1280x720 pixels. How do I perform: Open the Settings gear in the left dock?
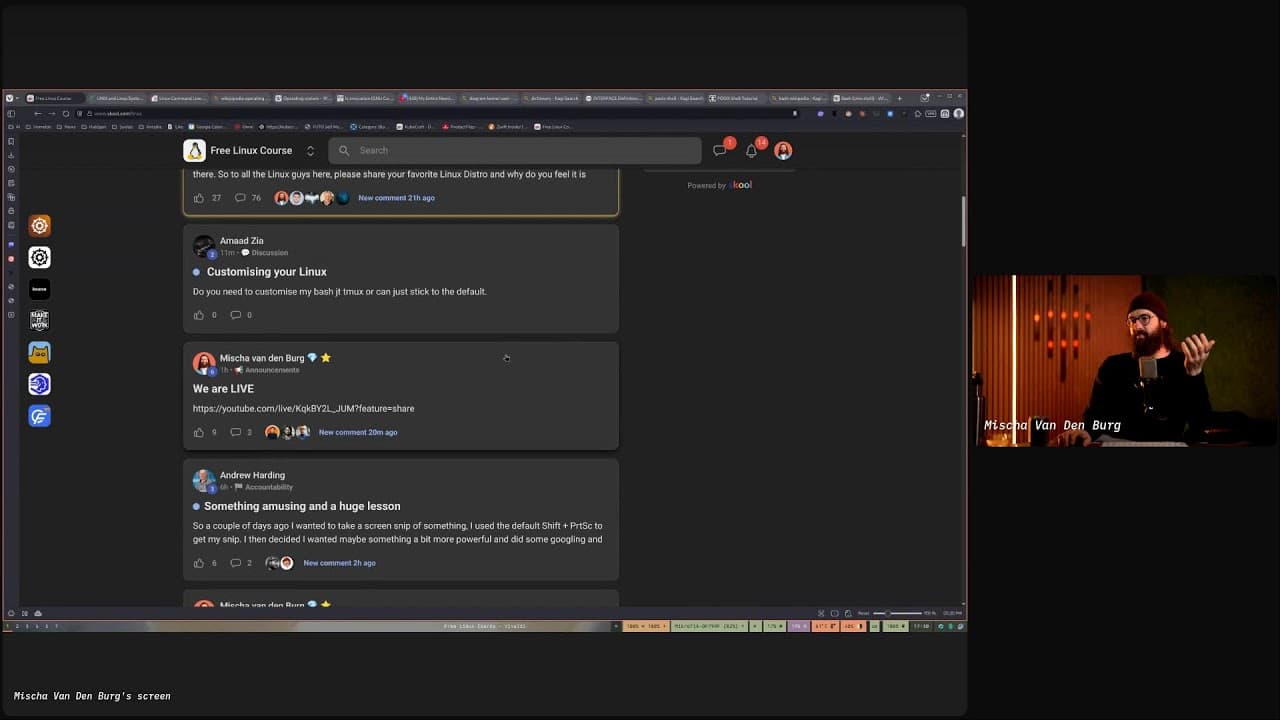coord(39,257)
